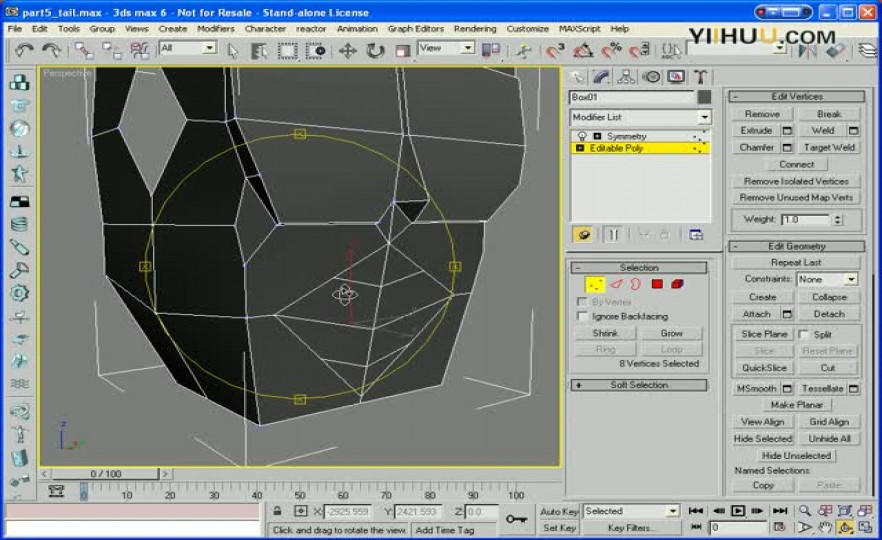This screenshot has width=882, height=540.
Task: Select Element sub-object level icon
Action: point(677,284)
